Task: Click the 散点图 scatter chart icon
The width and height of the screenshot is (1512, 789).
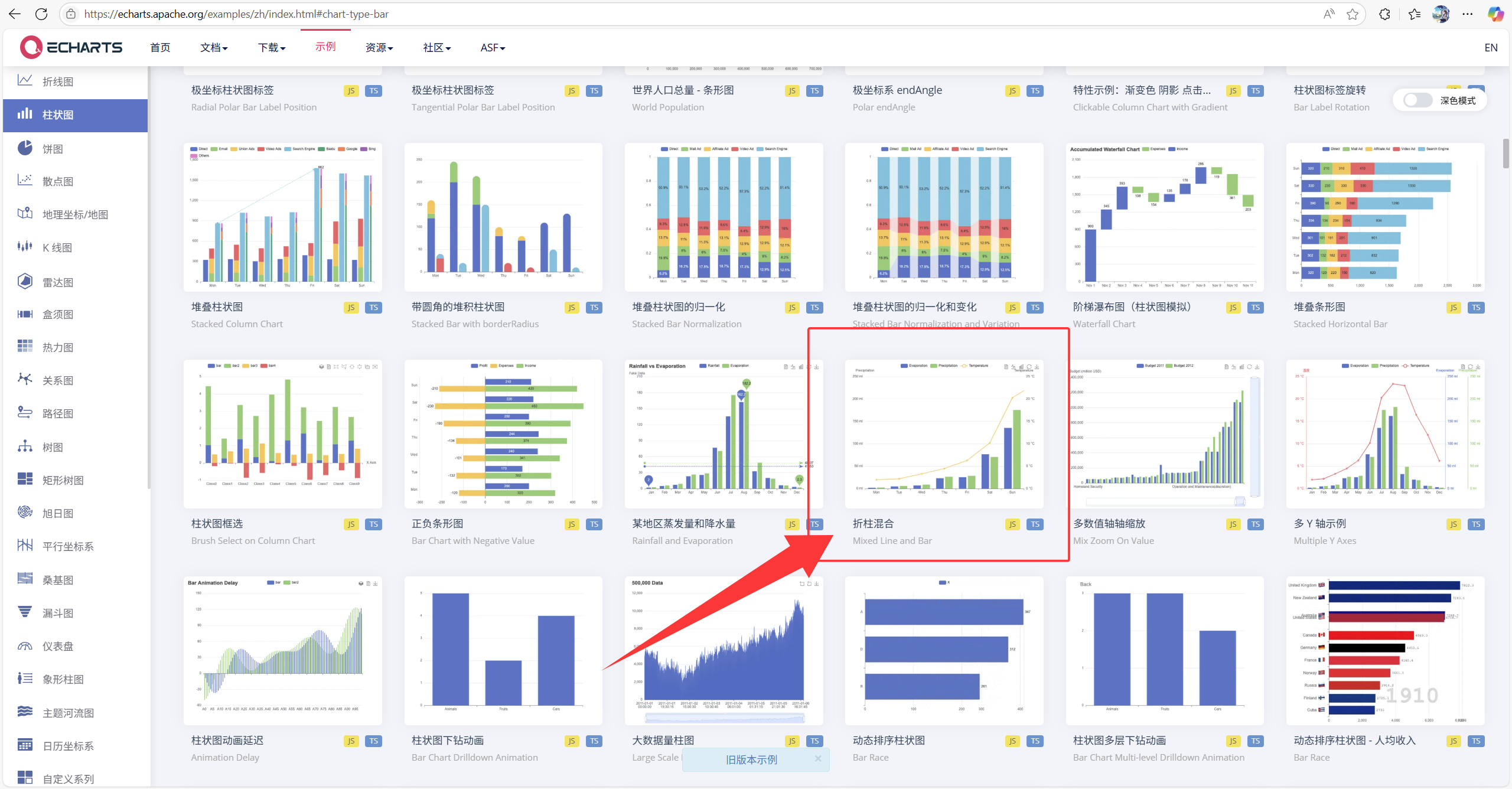Action: click(25, 180)
